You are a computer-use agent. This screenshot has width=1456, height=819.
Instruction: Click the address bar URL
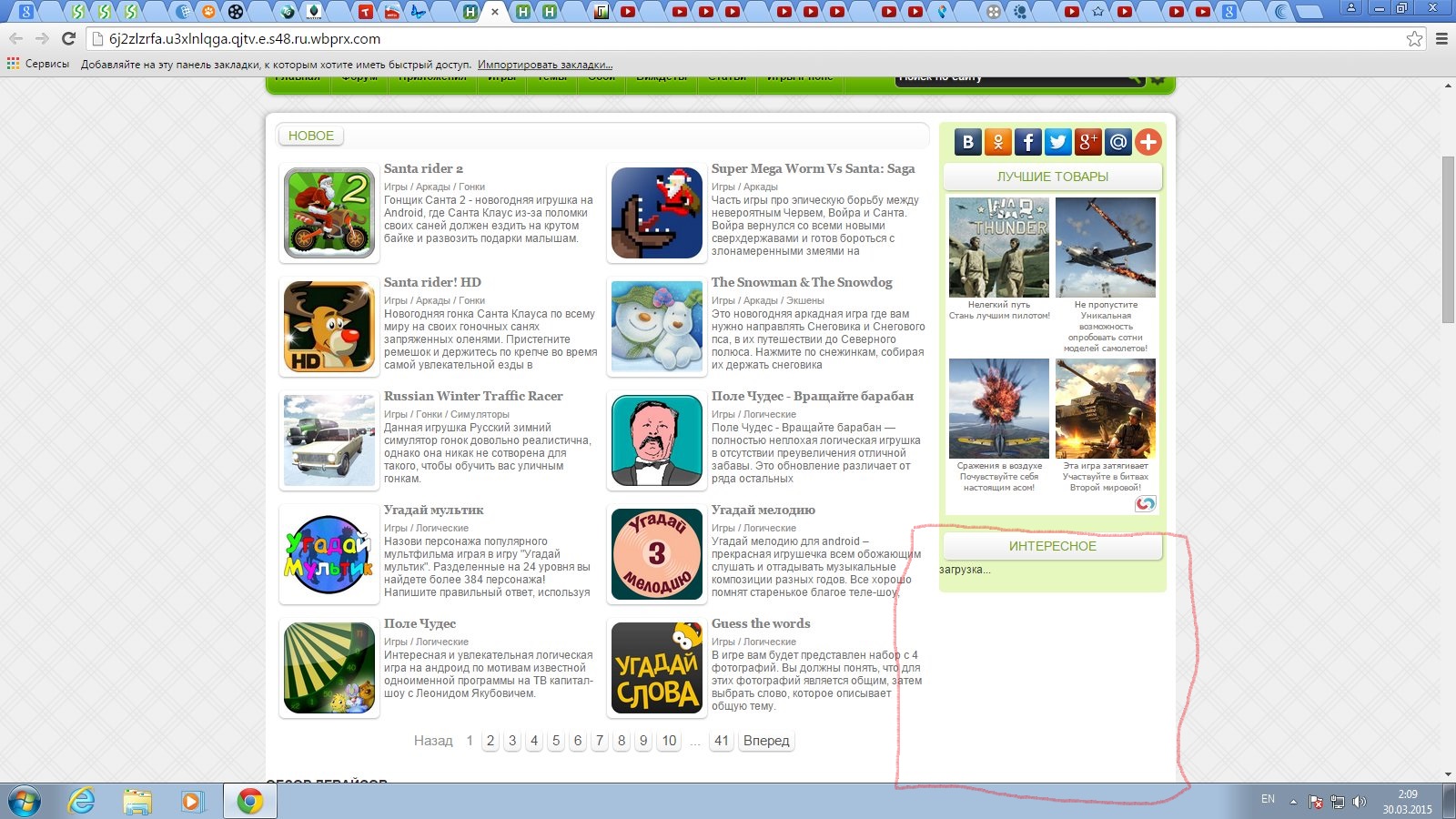point(245,39)
